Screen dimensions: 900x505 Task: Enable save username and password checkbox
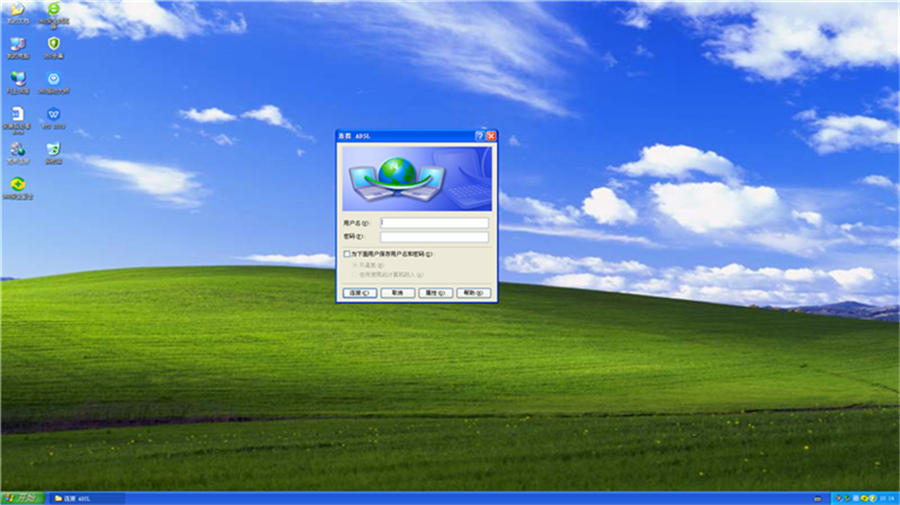click(x=347, y=254)
